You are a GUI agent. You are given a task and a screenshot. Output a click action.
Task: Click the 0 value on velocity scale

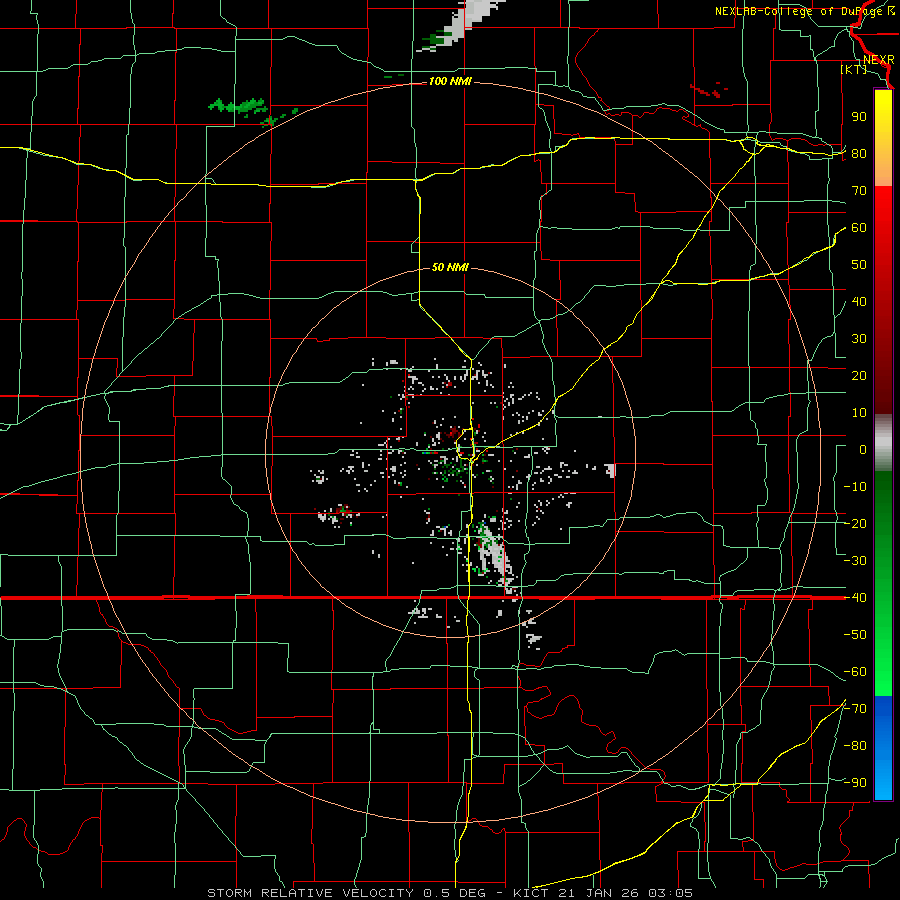(x=863, y=450)
